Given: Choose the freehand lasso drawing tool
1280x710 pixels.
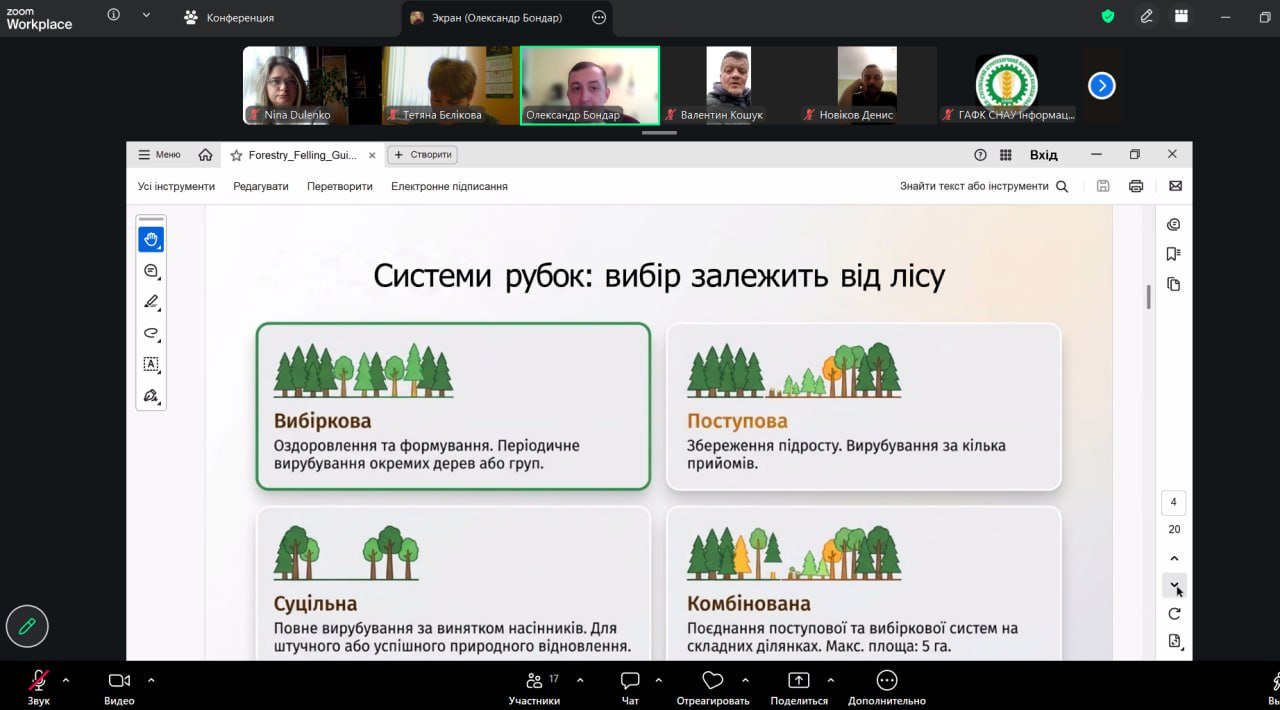Looking at the screenshot, I should [x=151, y=333].
